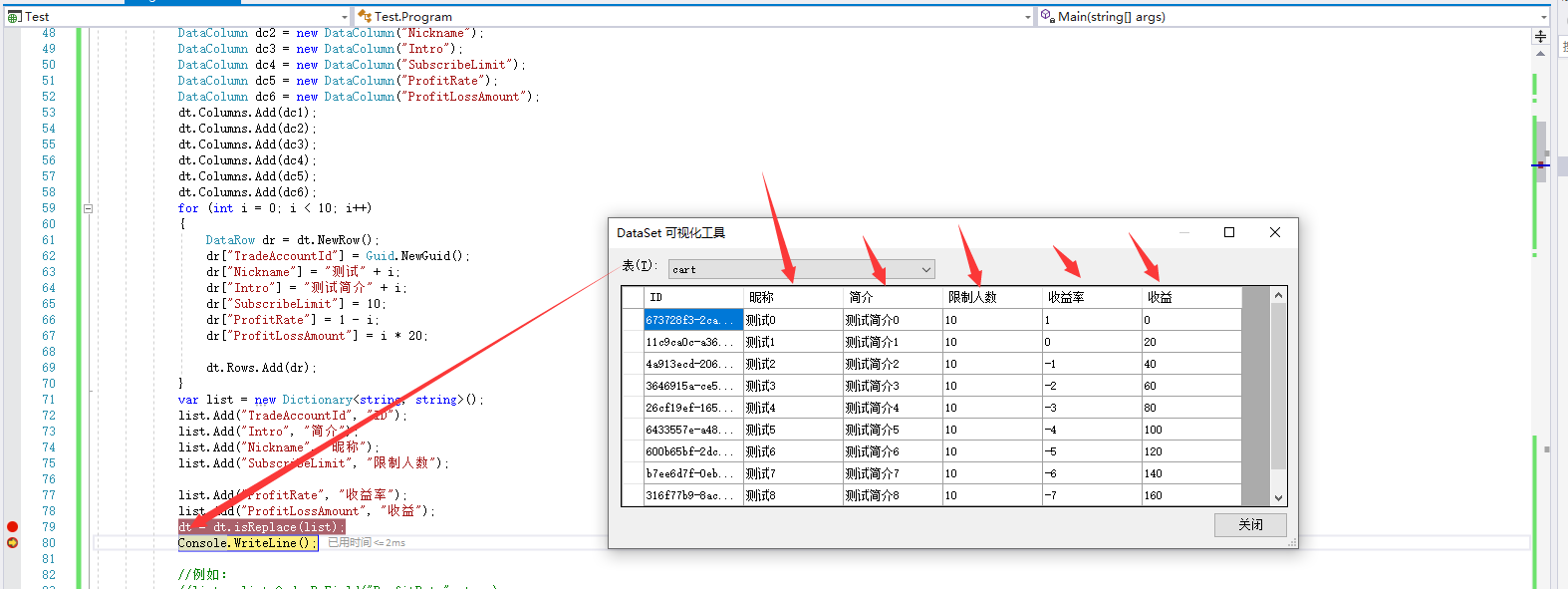Select the 测试简介0 cell
1568x589 pixels.
coord(893,320)
